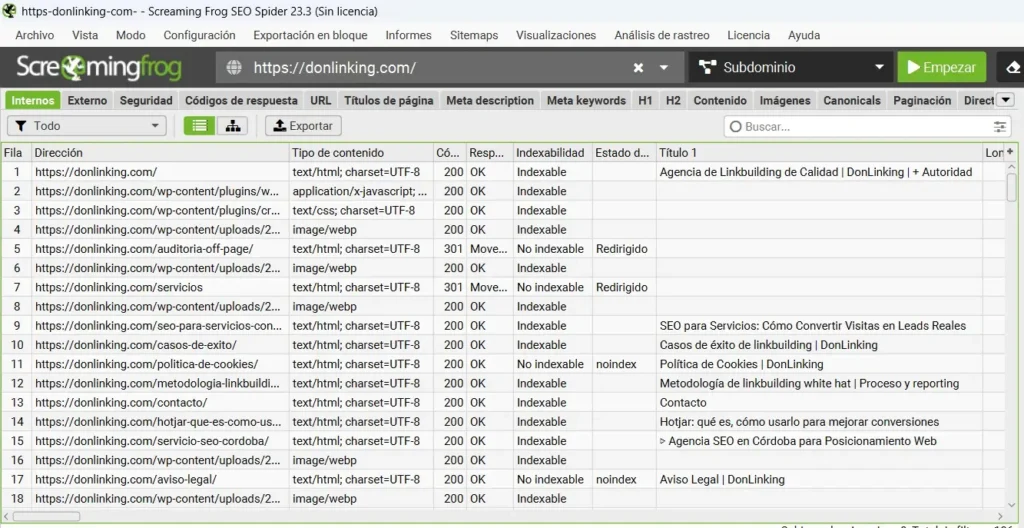Switch to list view icon
This screenshot has height=528, width=1024.
pyautogui.click(x=199, y=126)
